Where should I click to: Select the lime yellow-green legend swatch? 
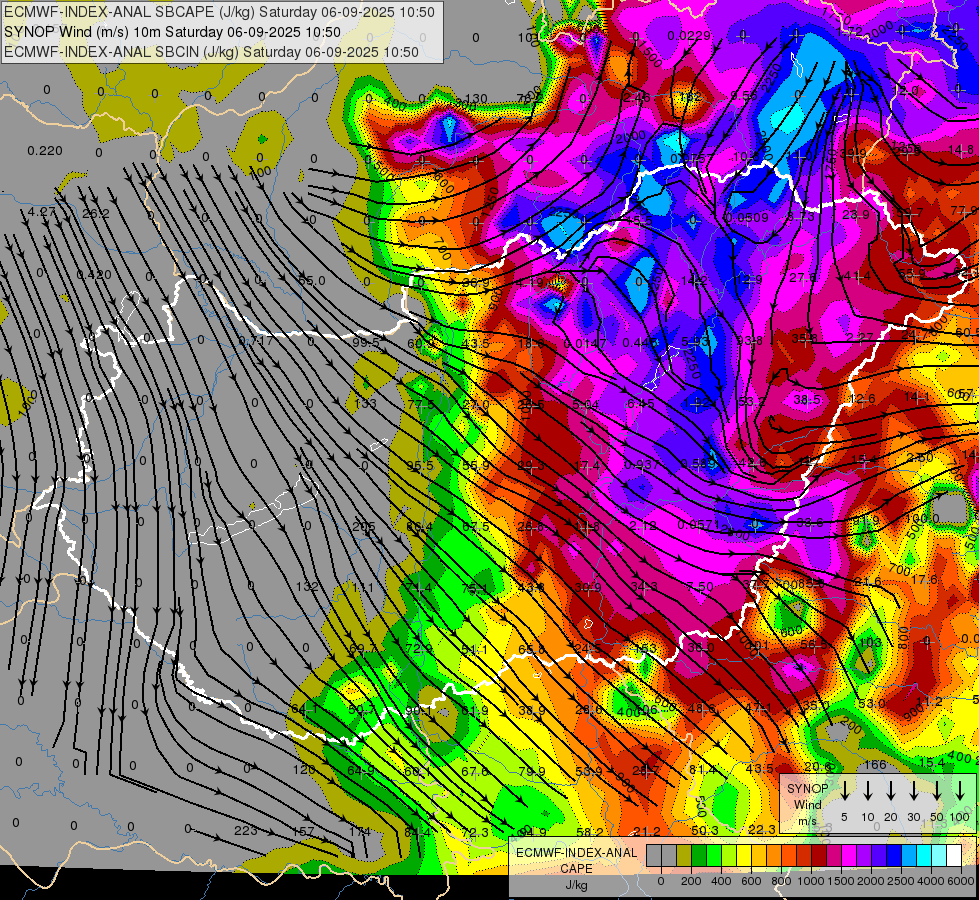pyautogui.click(x=729, y=855)
